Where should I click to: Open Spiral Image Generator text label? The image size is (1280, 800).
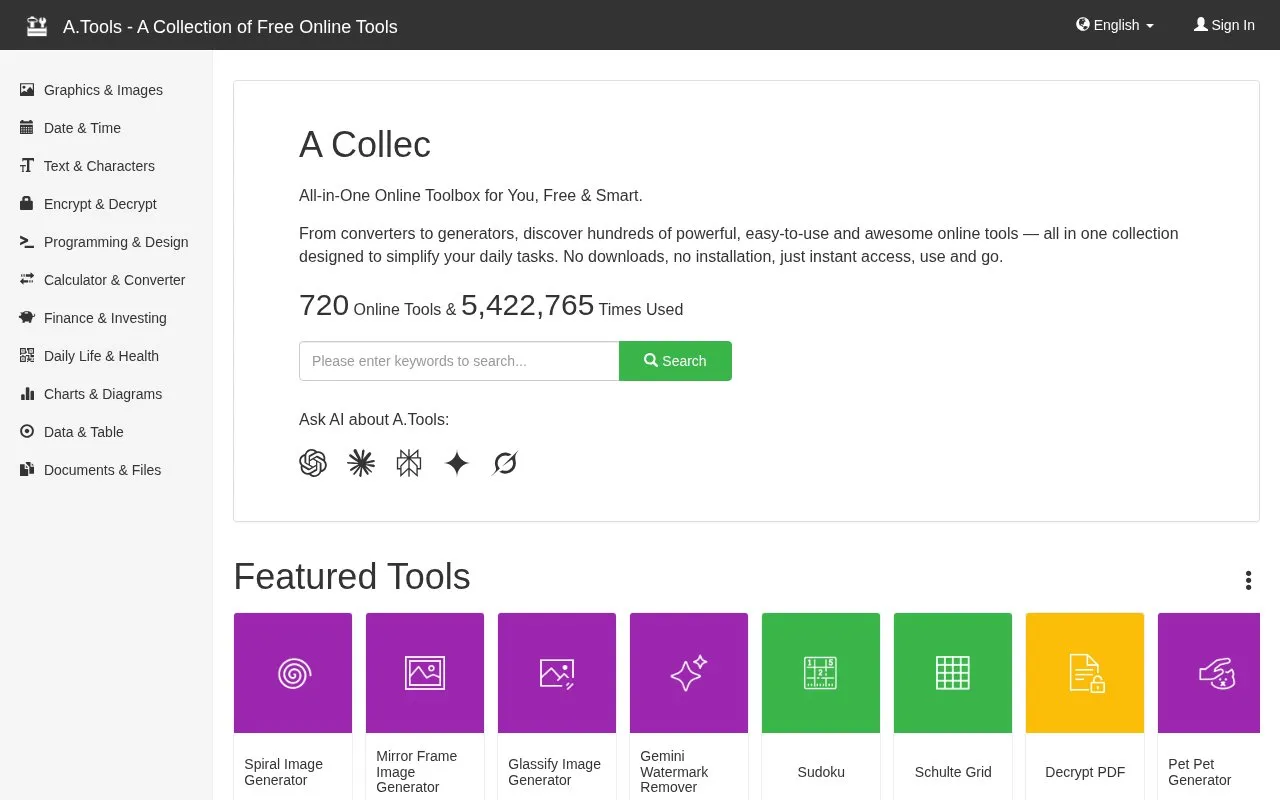(x=283, y=772)
